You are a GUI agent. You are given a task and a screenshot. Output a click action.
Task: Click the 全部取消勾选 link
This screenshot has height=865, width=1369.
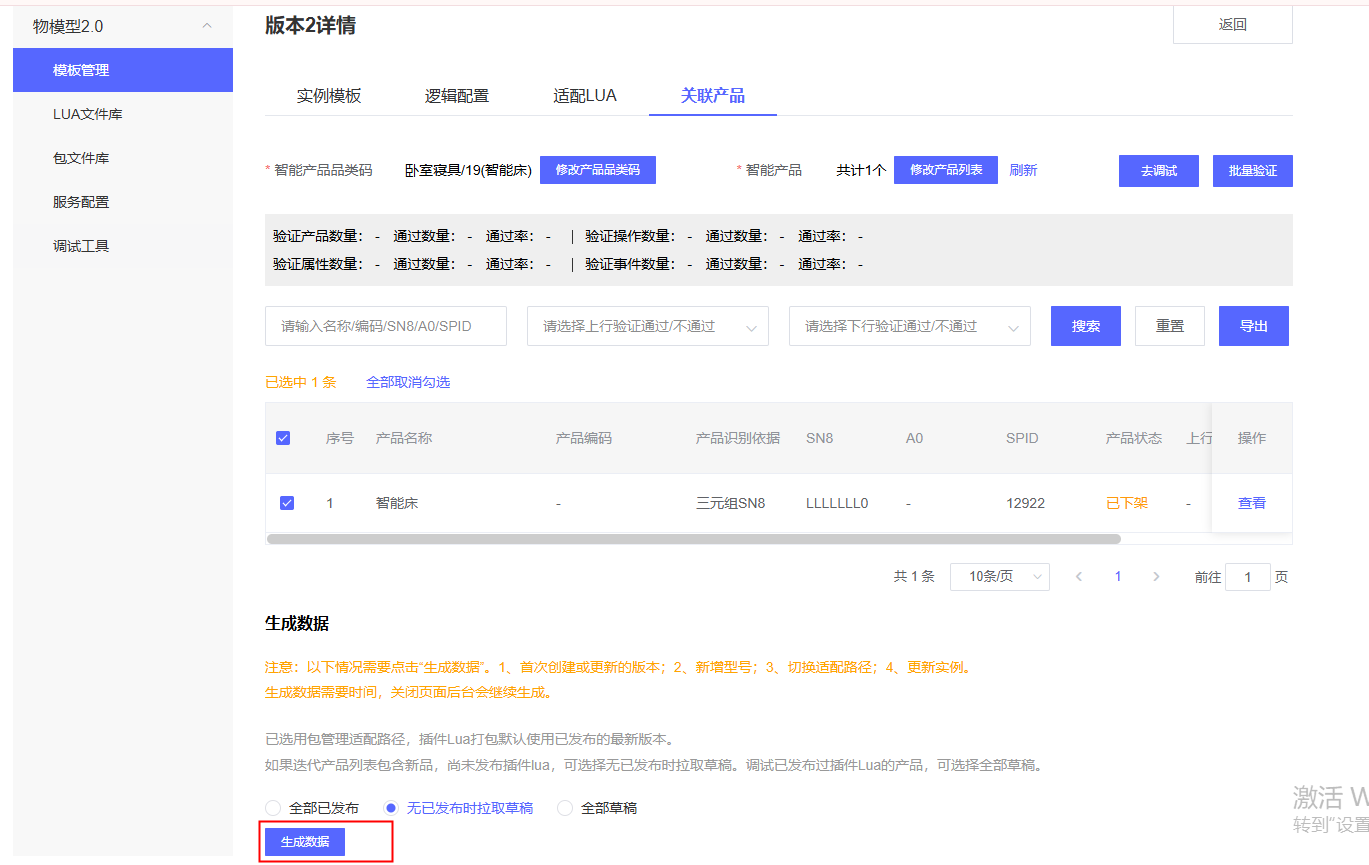pyautogui.click(x=408, y=382)
